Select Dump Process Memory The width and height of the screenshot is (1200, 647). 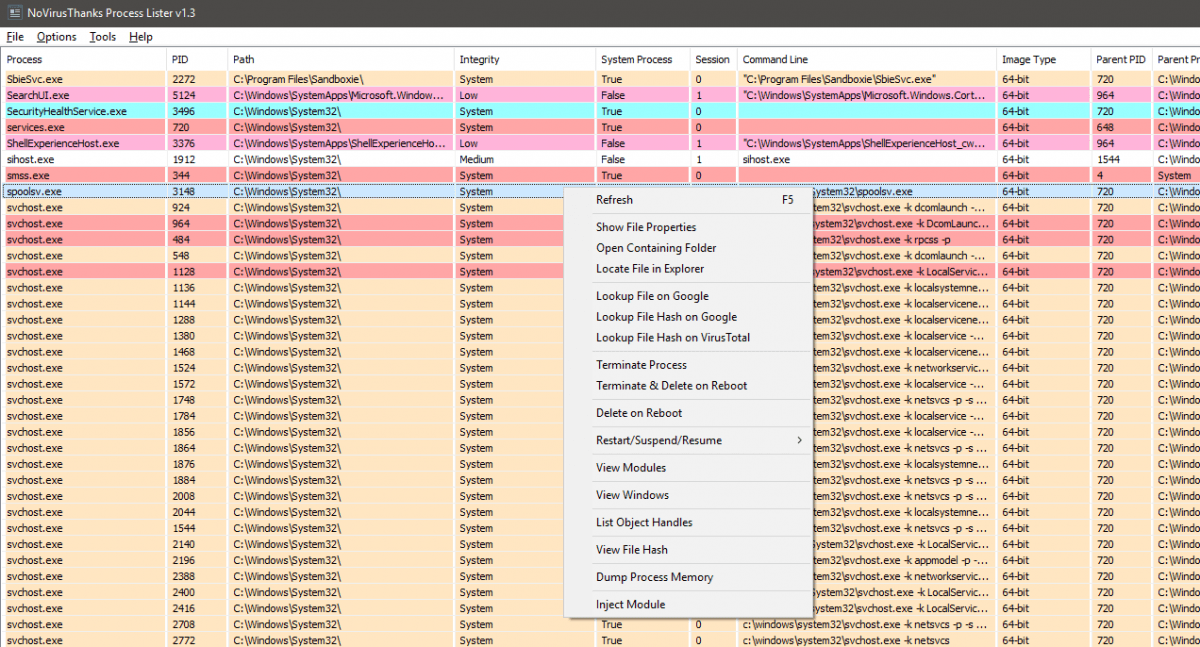coord(654,577)
